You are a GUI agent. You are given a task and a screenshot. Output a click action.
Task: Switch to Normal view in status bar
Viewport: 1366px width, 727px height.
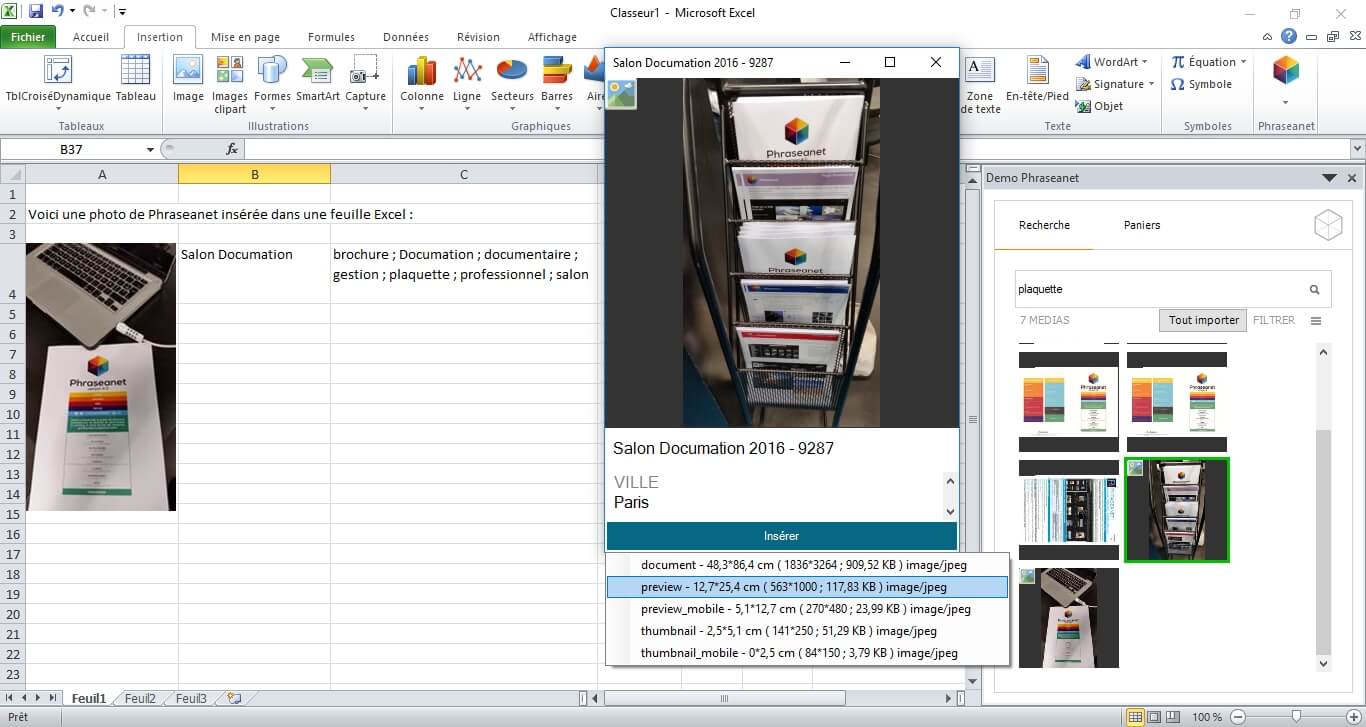(x=1135, y=717)
